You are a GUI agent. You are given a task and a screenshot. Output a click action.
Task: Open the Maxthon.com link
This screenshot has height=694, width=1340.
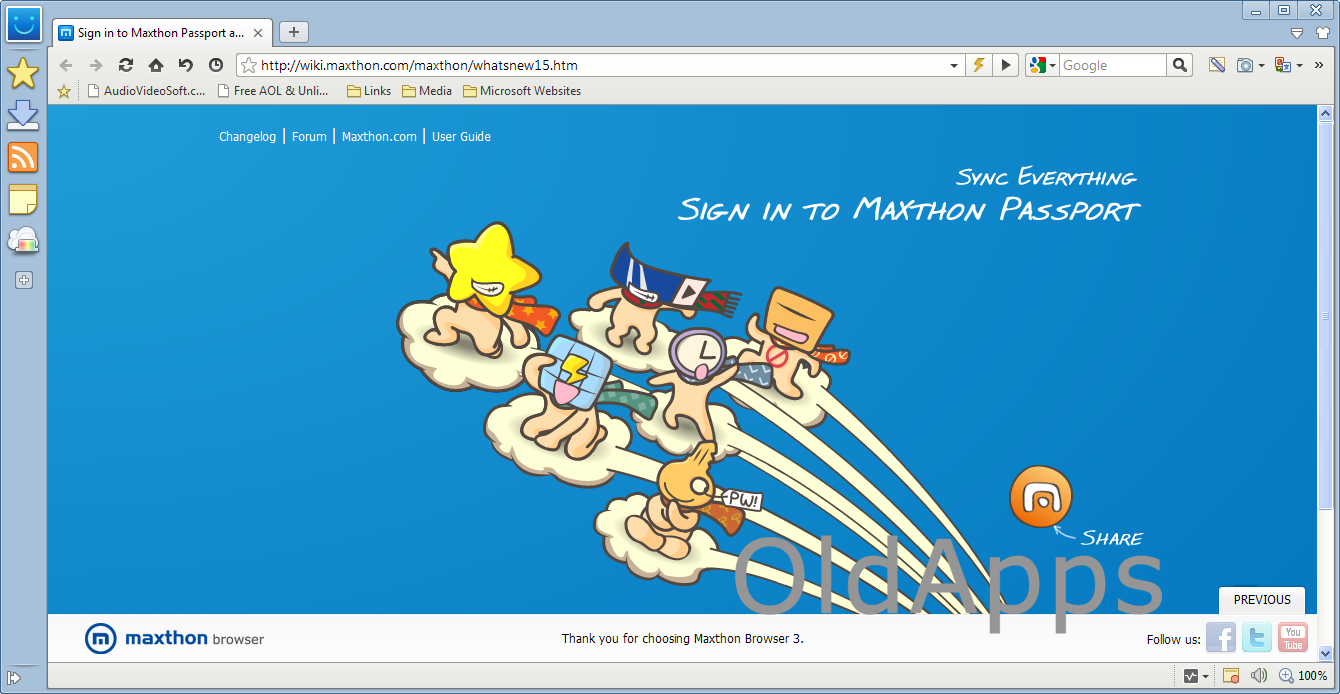[x=379, y=137]
